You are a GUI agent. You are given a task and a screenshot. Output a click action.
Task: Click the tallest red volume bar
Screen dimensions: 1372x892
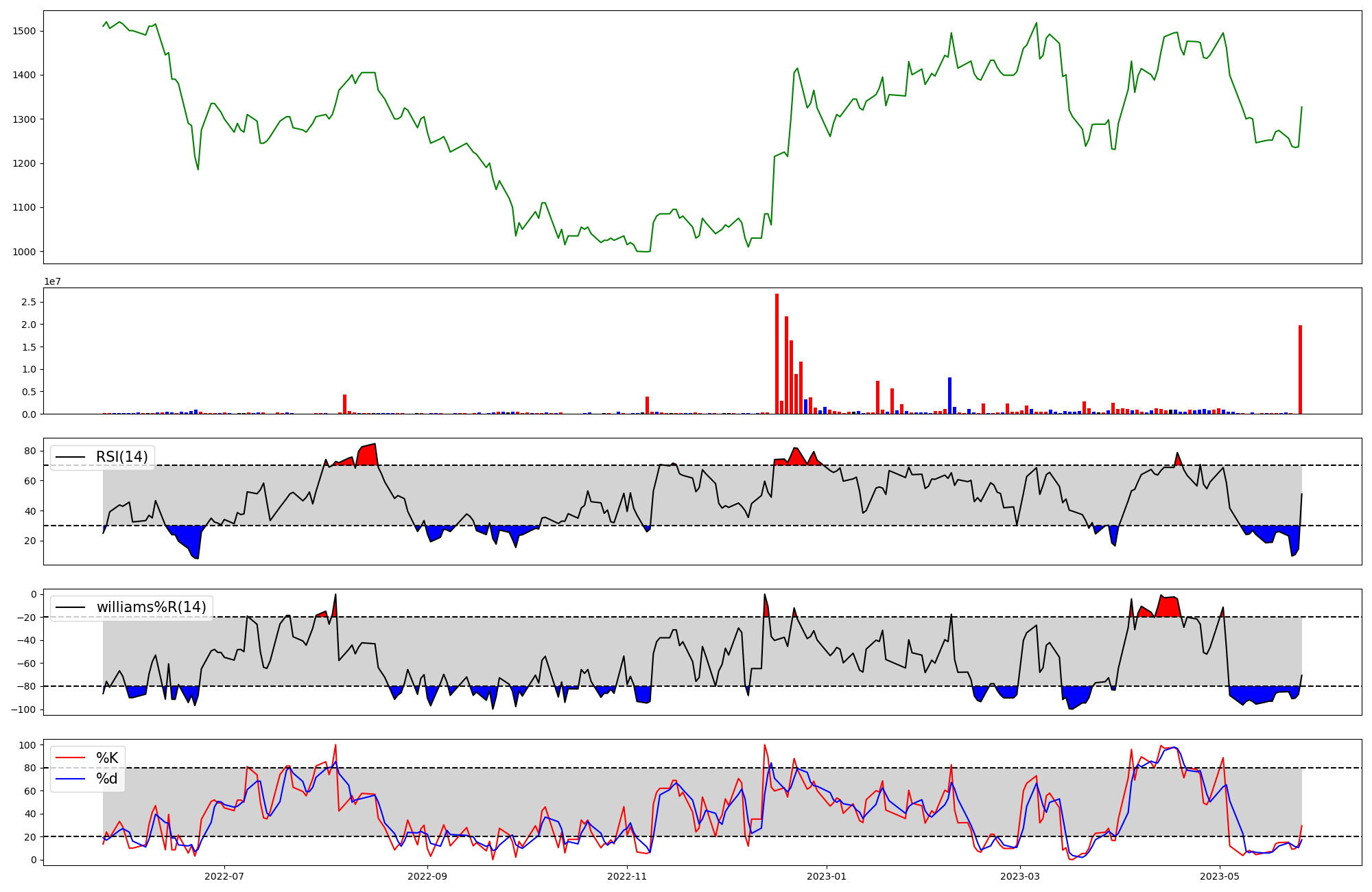[777, 354]
